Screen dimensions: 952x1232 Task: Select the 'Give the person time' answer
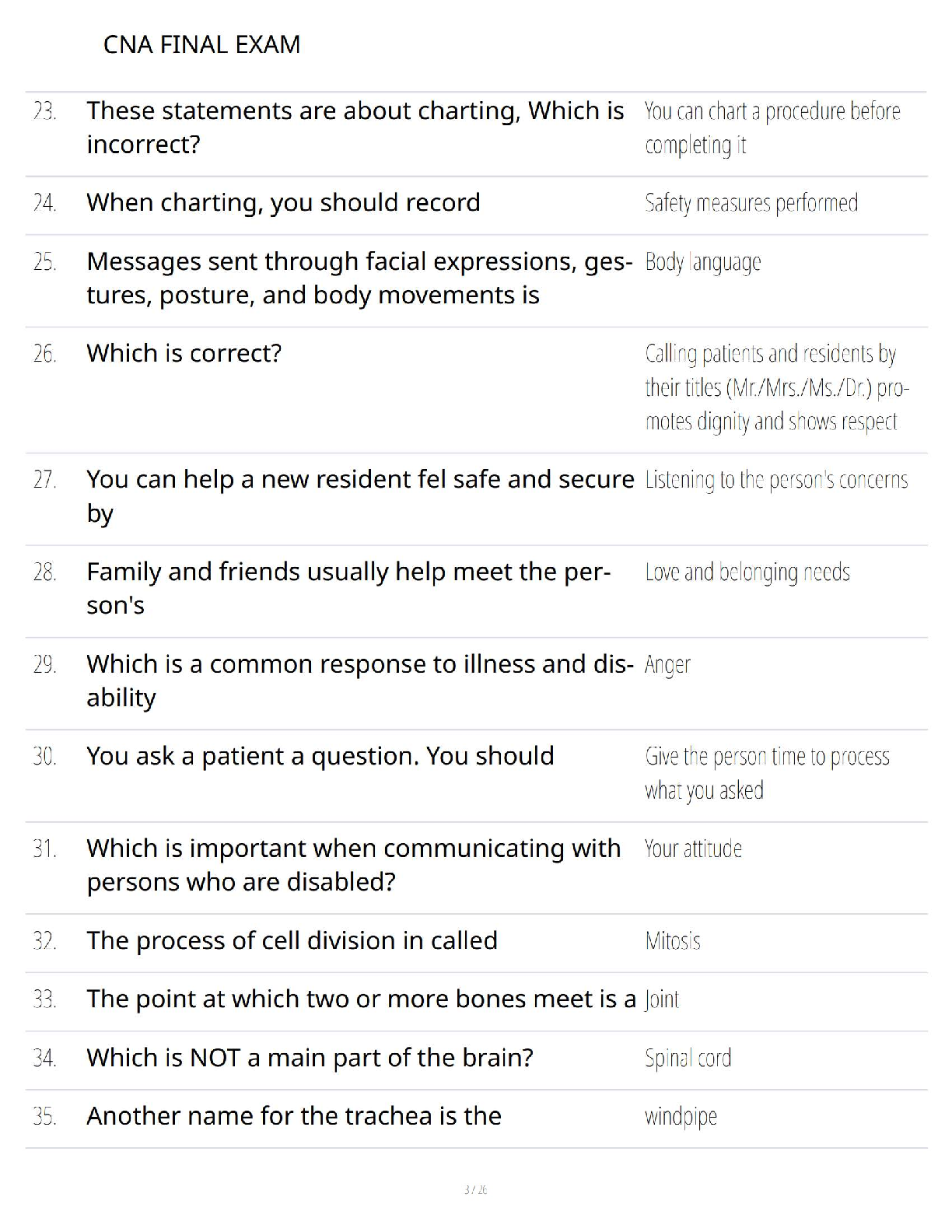tap(766, 773)
